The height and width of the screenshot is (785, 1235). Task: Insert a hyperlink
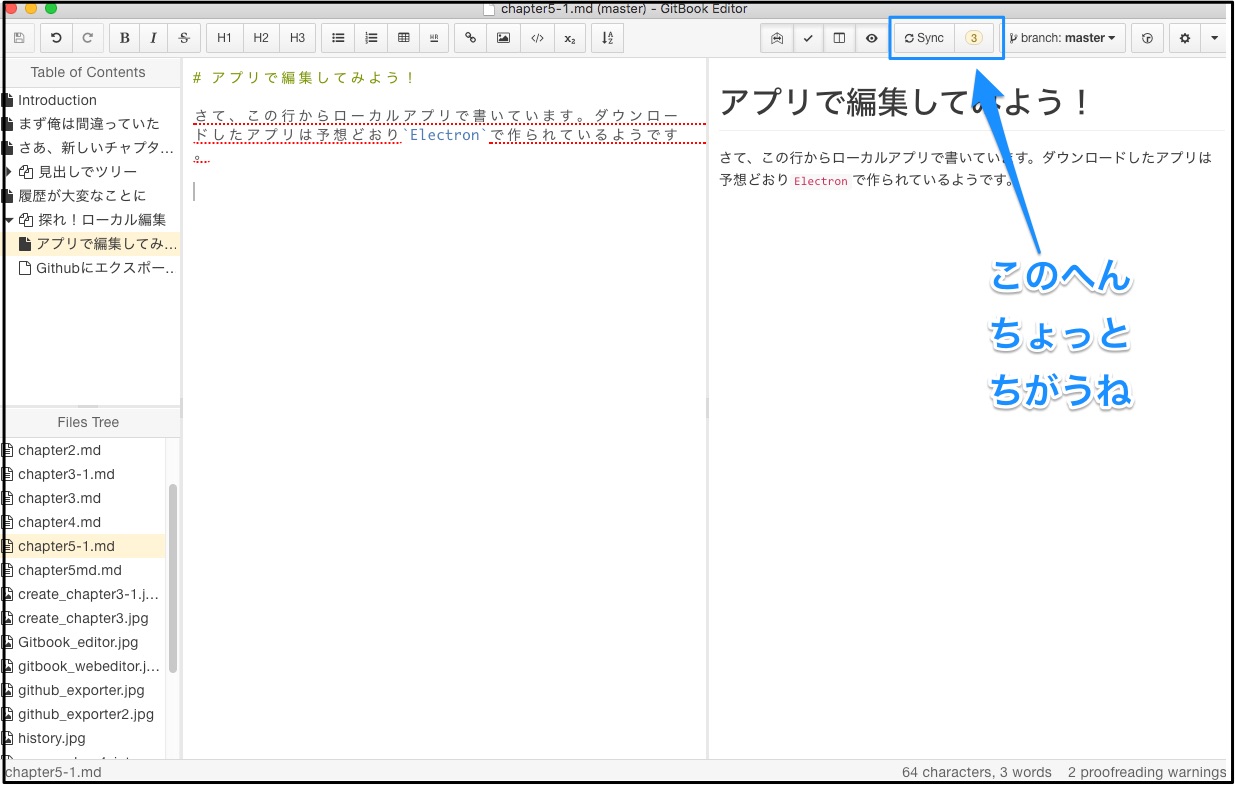point(471,38)
